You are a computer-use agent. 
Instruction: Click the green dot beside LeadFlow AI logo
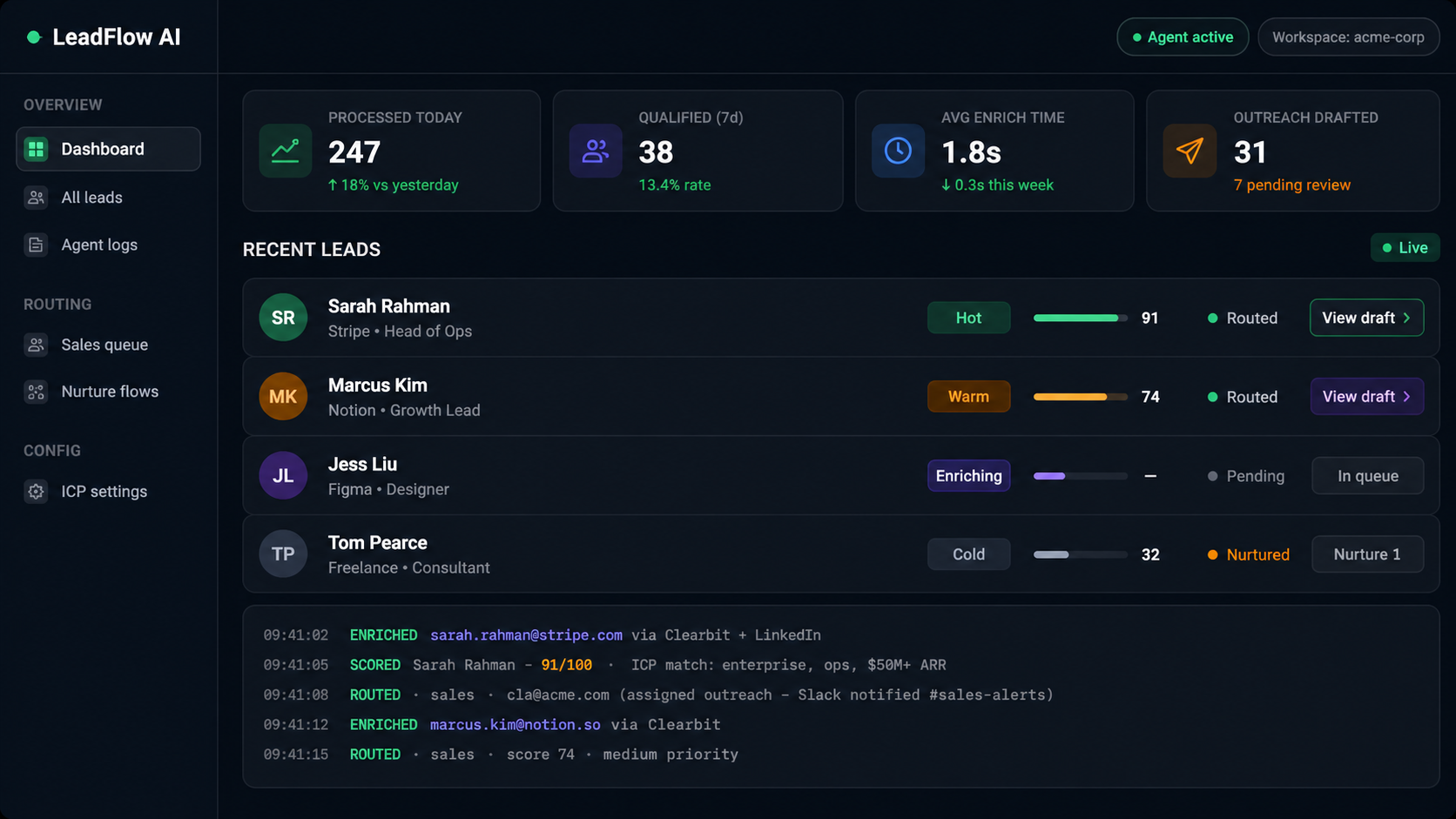coord(34,37)
